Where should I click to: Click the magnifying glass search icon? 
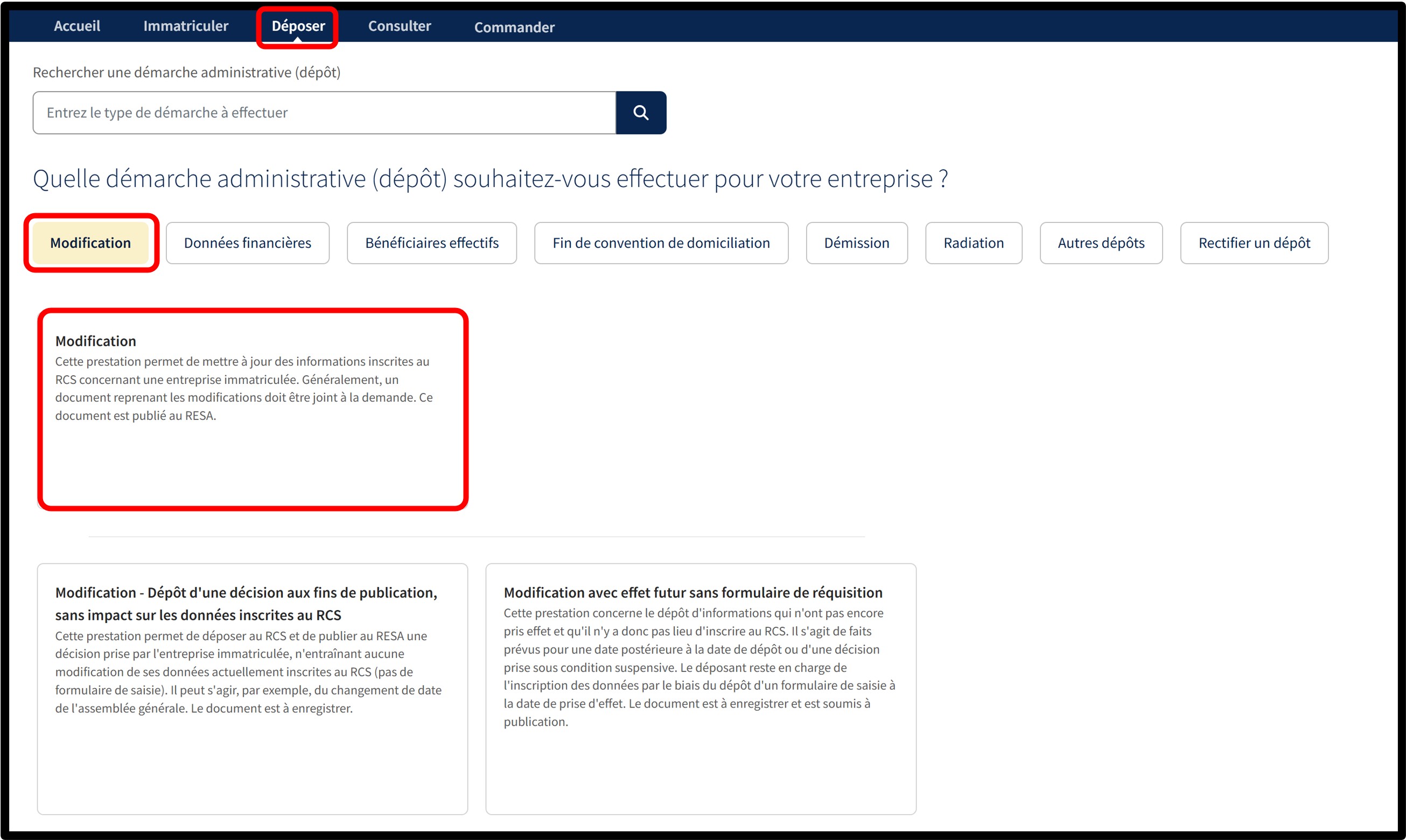coord(640,113)
